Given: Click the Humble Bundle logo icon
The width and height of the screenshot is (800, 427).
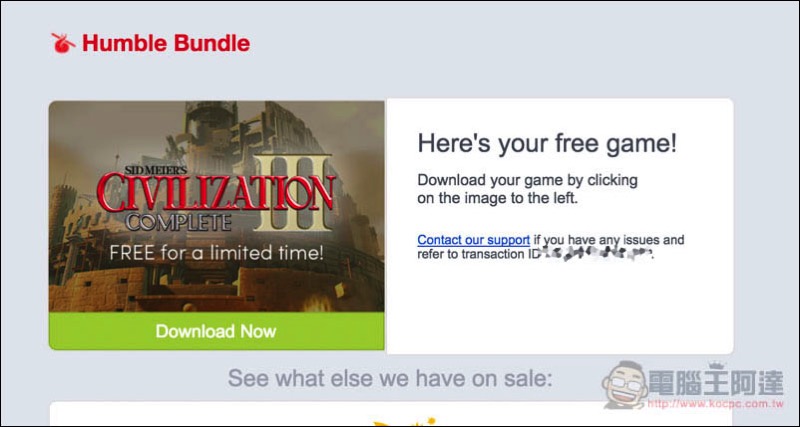Looking at the screenshot, I should (x=63, y=43).
